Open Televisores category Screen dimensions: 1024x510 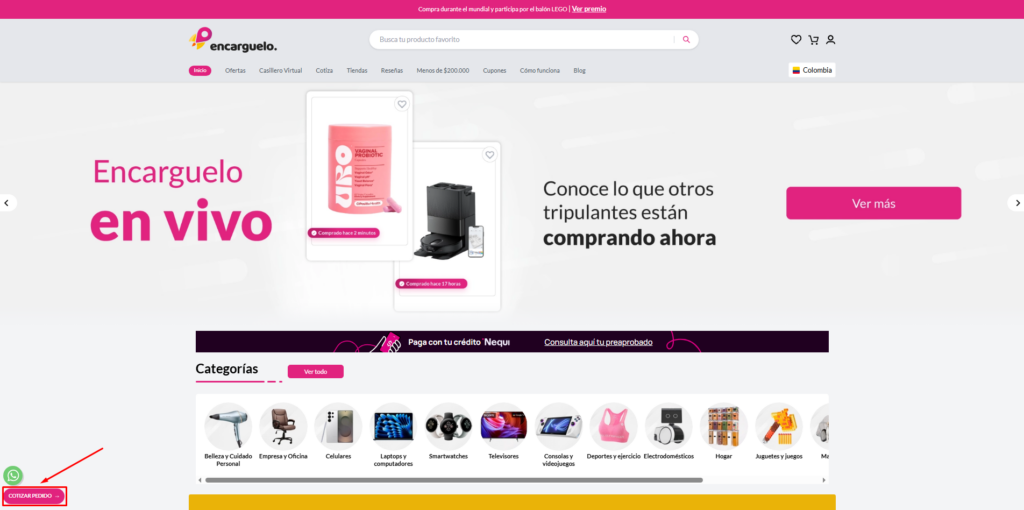504,432
